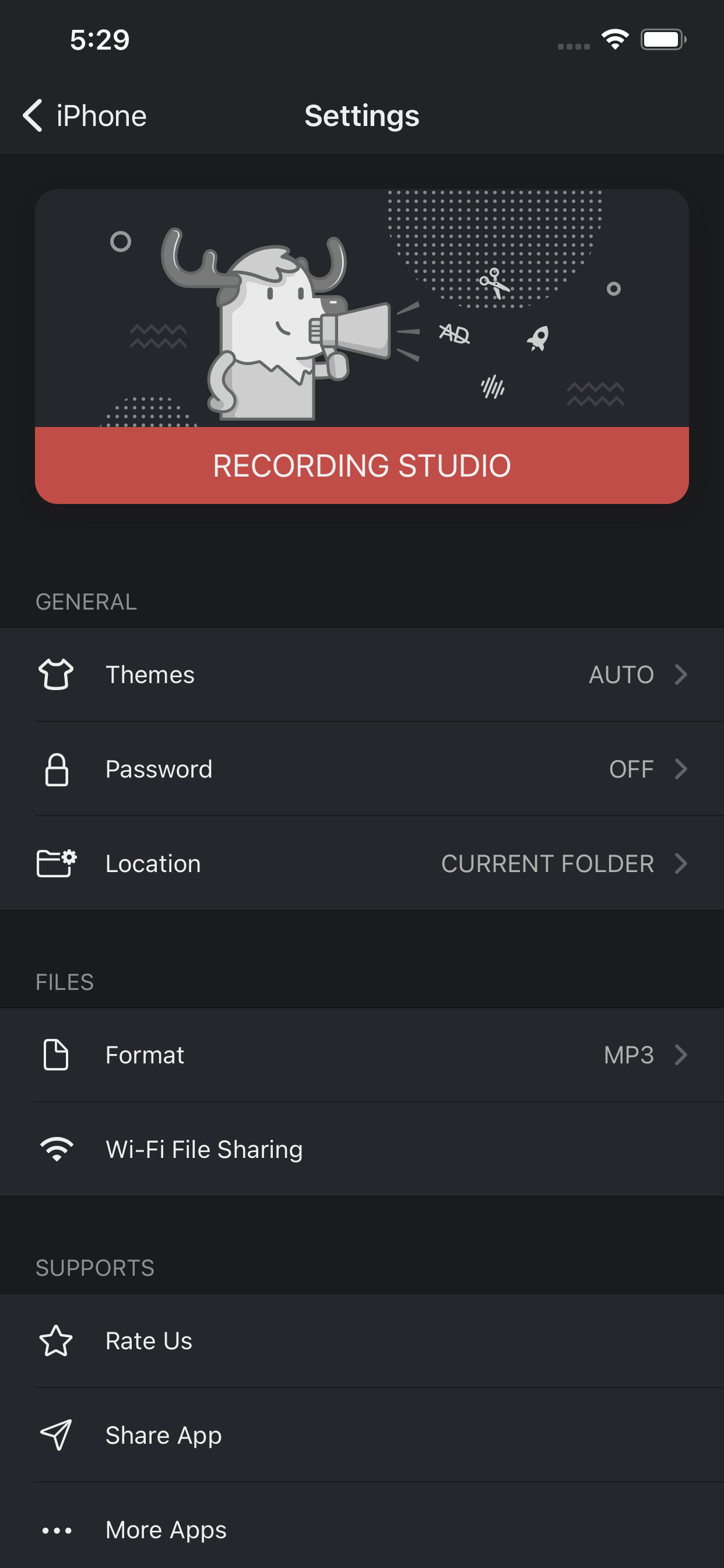
Task: Change the CURRENT FOLDER location value
Action: (x=547, y=863)
